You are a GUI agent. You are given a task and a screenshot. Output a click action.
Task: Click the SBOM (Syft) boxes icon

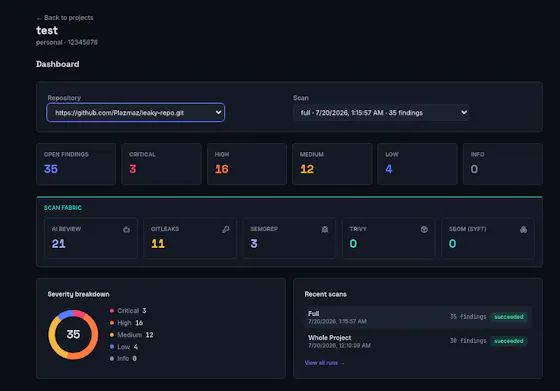coord(523,229)
